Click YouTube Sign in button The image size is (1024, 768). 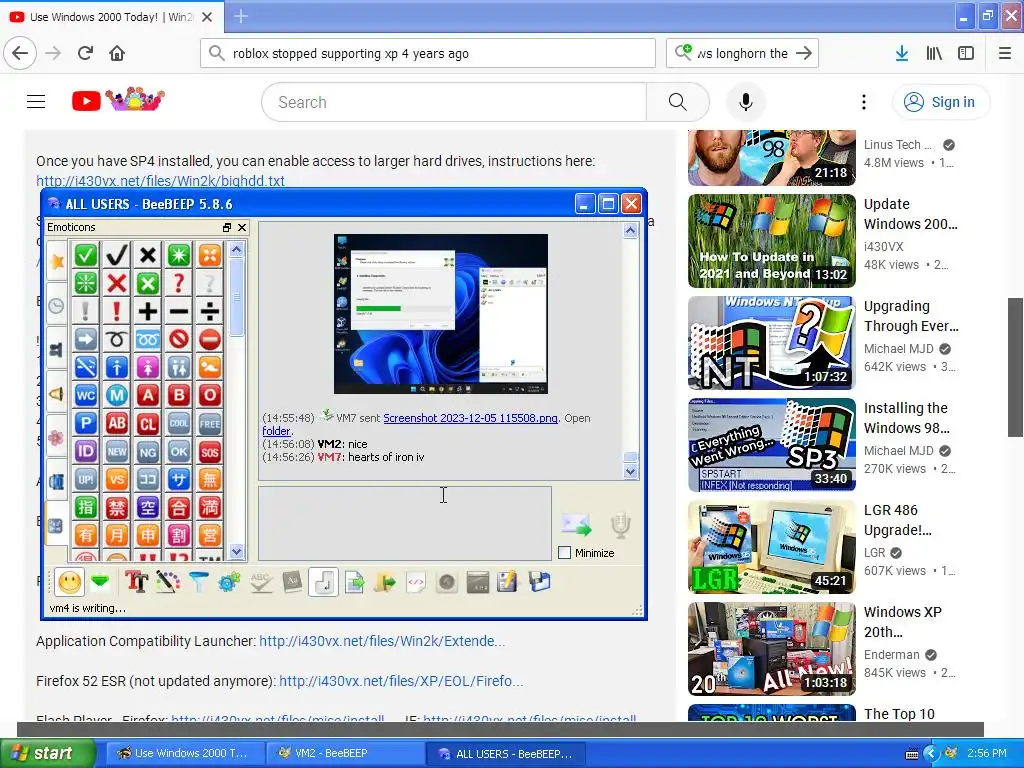tap(941, 102)
